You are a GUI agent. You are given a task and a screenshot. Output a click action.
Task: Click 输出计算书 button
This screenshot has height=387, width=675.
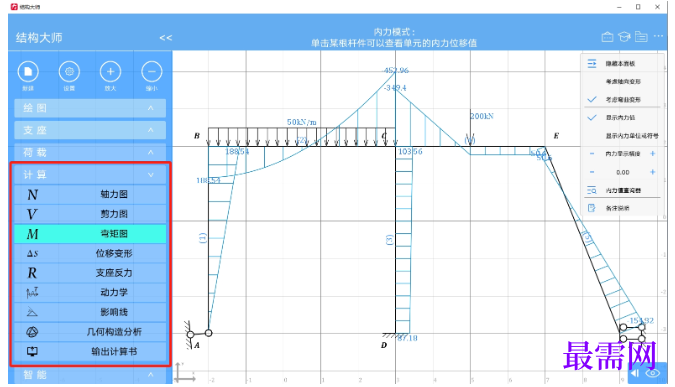(90, 352)
